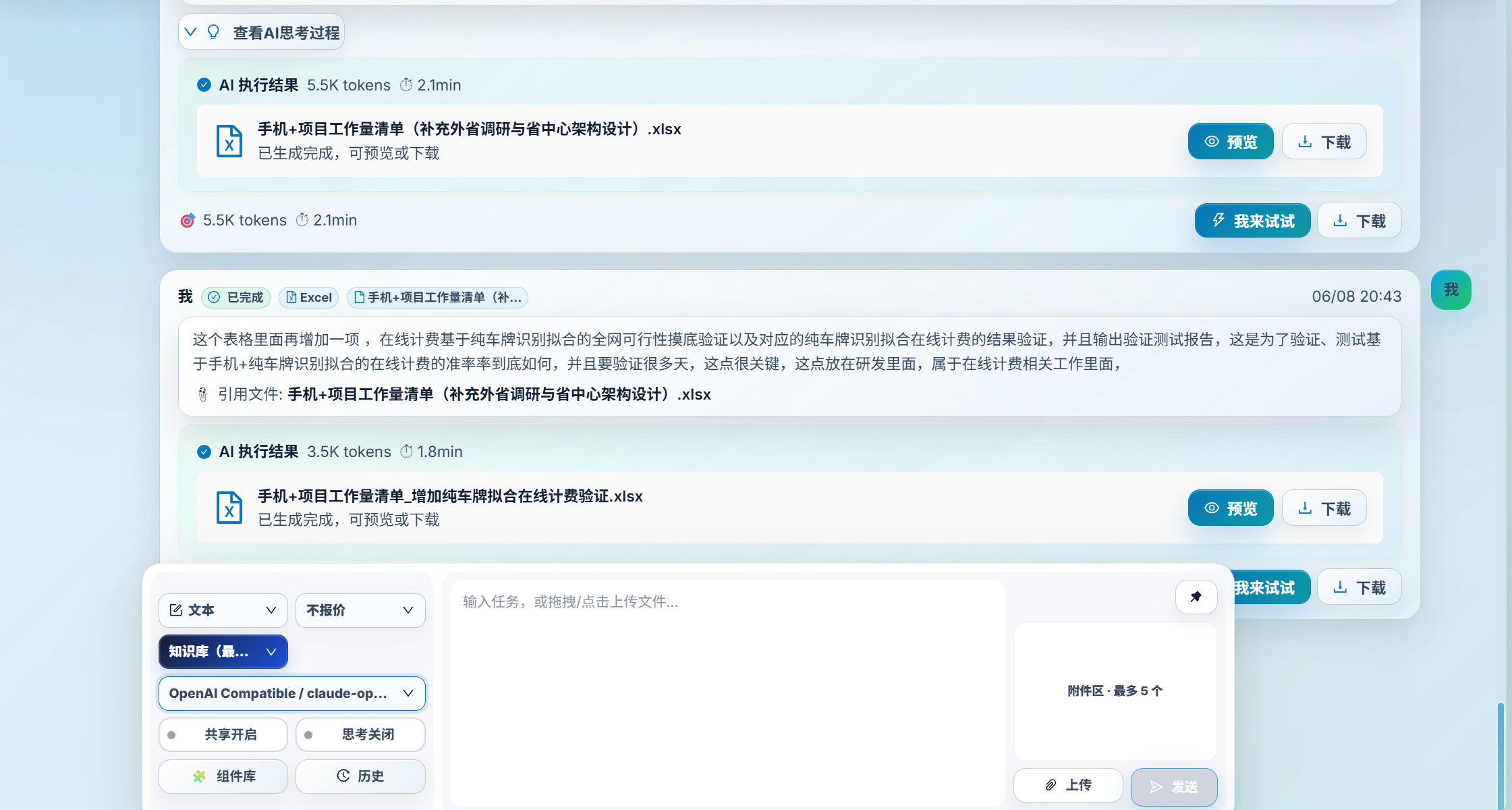Image resolution: width=1512 pixels, height=810 pixels.
Task: Click the 附件区 attachment drop area
Action: pyautogui.click(x=1115, y=691)
